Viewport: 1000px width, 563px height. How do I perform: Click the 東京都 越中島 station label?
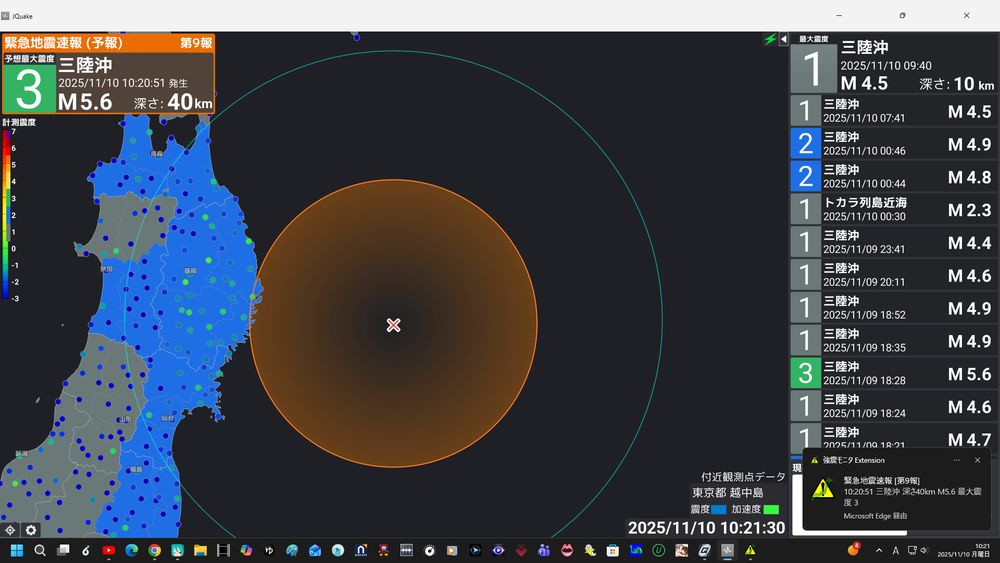tap(728, 493)
